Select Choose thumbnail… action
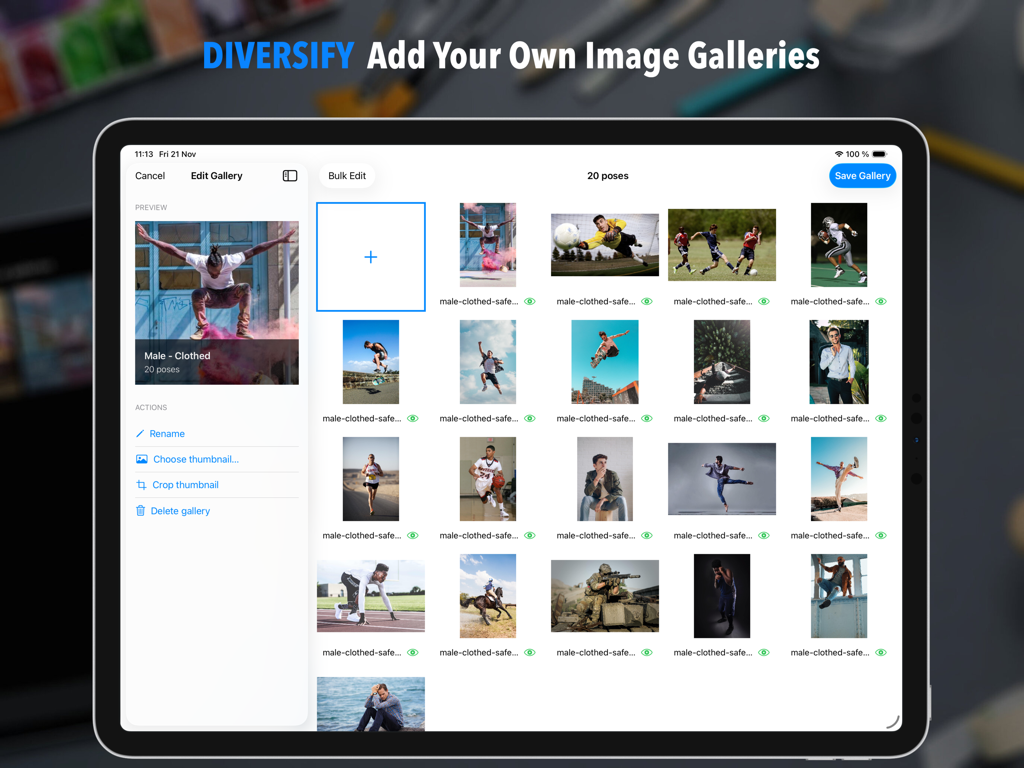The image size is (1024, 768). [196, 460]
